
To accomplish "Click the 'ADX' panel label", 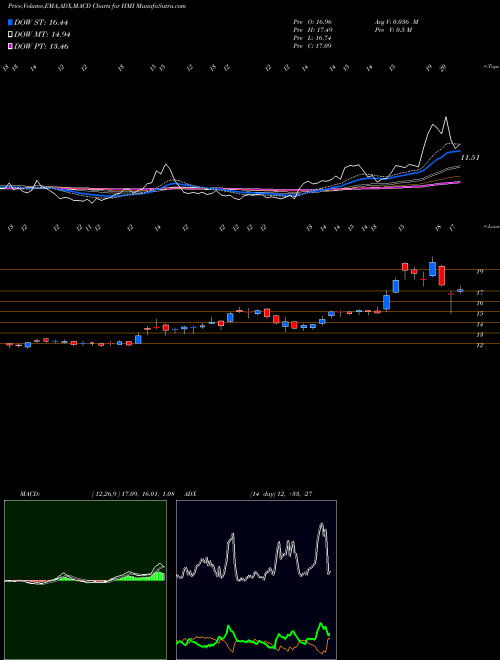I will tap(191, 494).
